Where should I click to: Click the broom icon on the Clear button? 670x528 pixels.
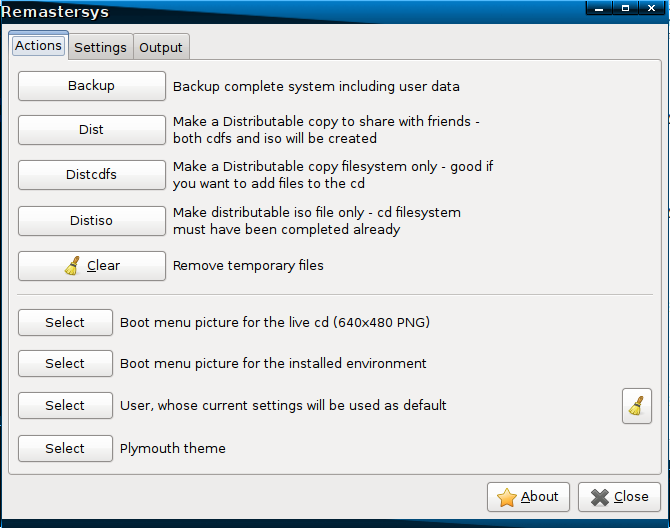72,266
